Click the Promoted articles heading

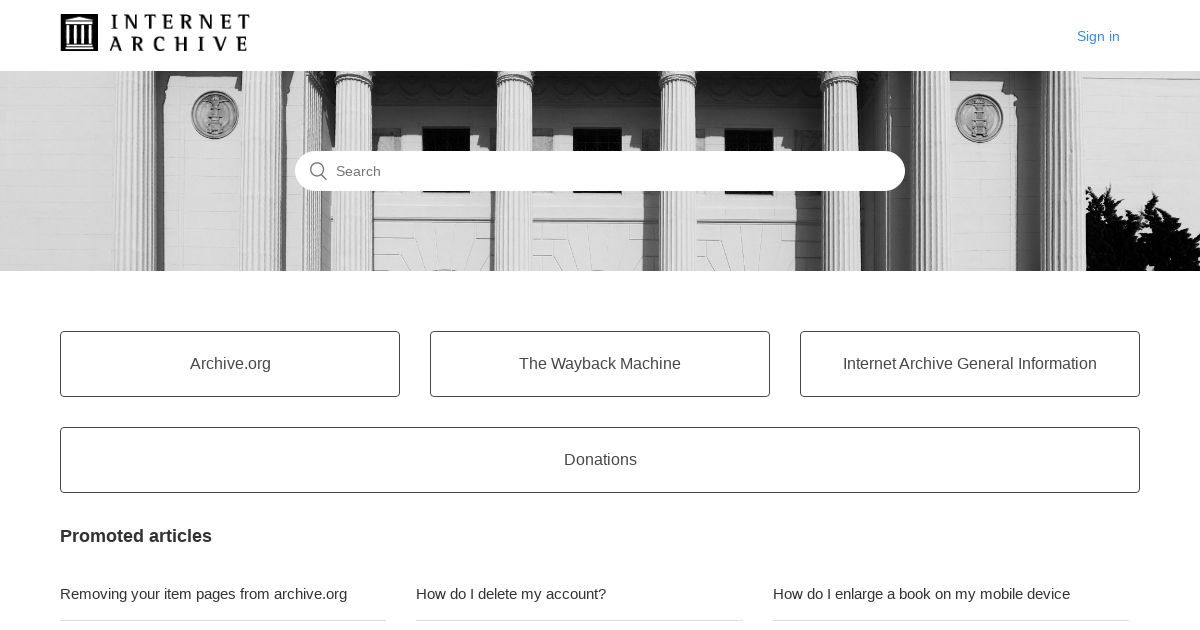(x=136, y=536)
